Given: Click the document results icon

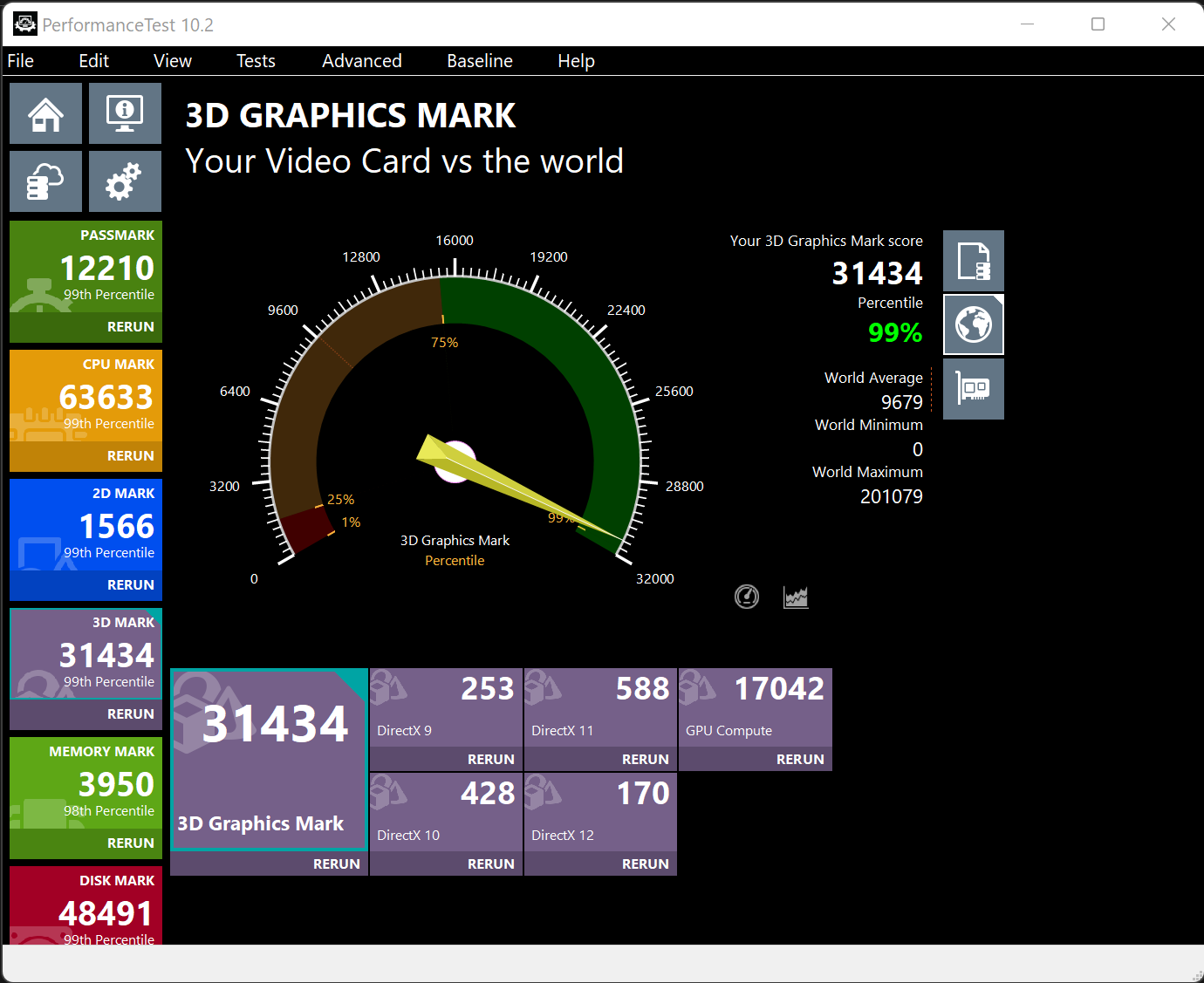Looking at the screenshot, I should pos(973,261).
